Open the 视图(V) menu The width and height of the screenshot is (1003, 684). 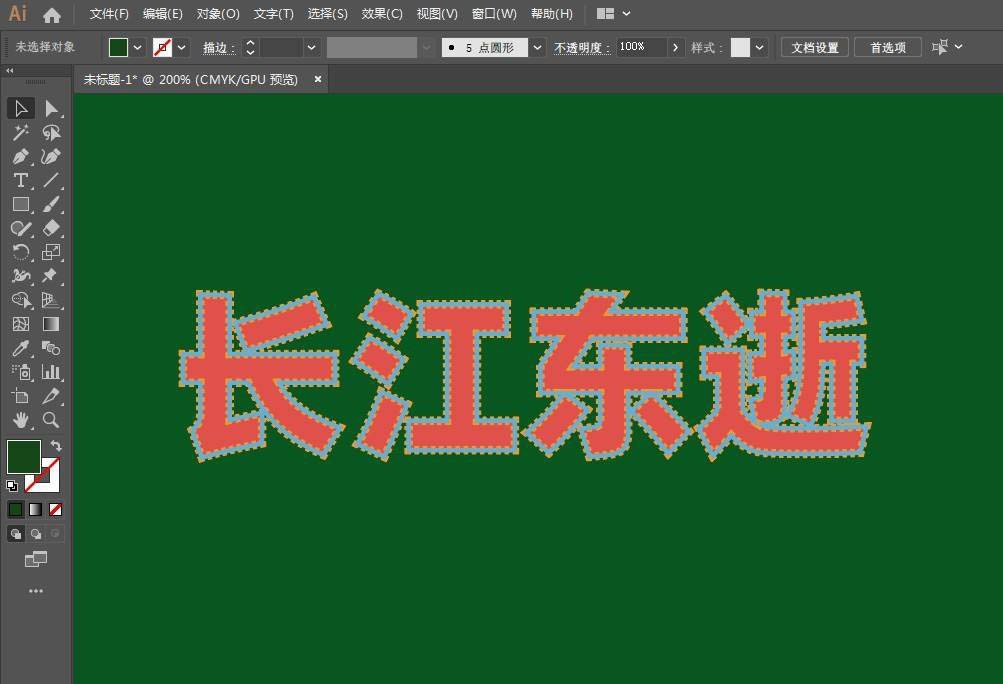click(437, 13)
